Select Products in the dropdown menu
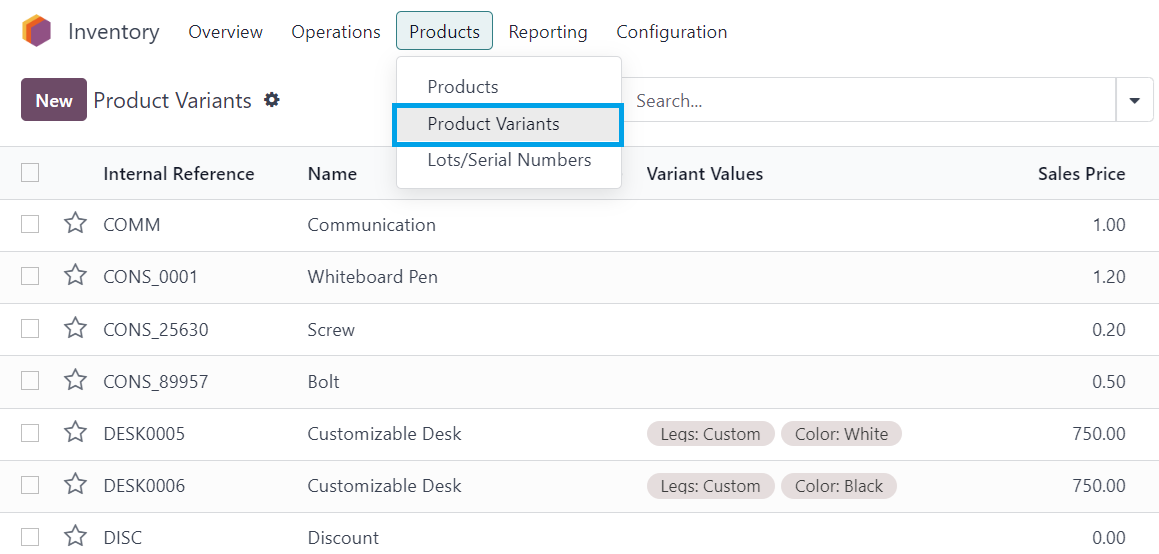Viewport: 1159px width, 554px height. [463, 86]
